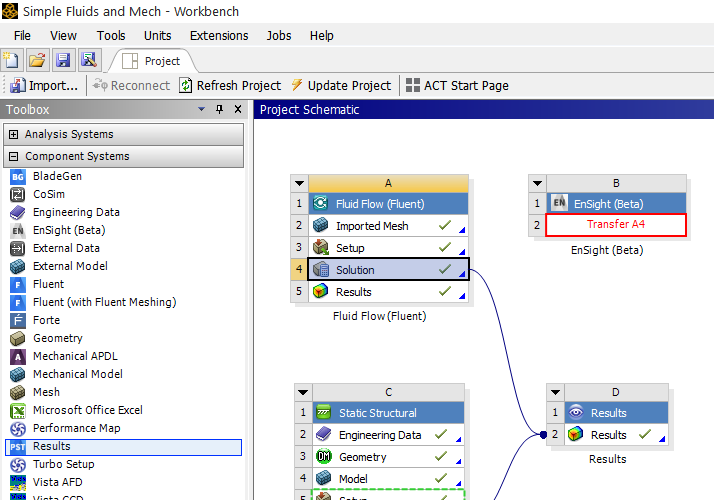Select the Static Structural header cell
The height and width of the screenshot is (500, 714).
(388, 413)
